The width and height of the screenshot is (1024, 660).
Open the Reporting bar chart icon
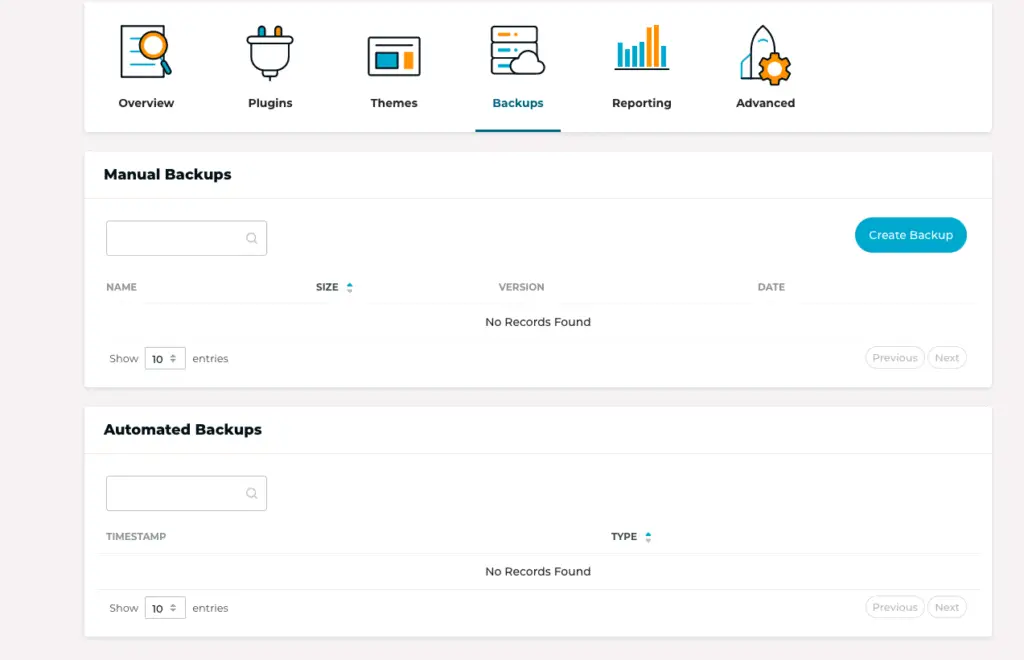641,47
